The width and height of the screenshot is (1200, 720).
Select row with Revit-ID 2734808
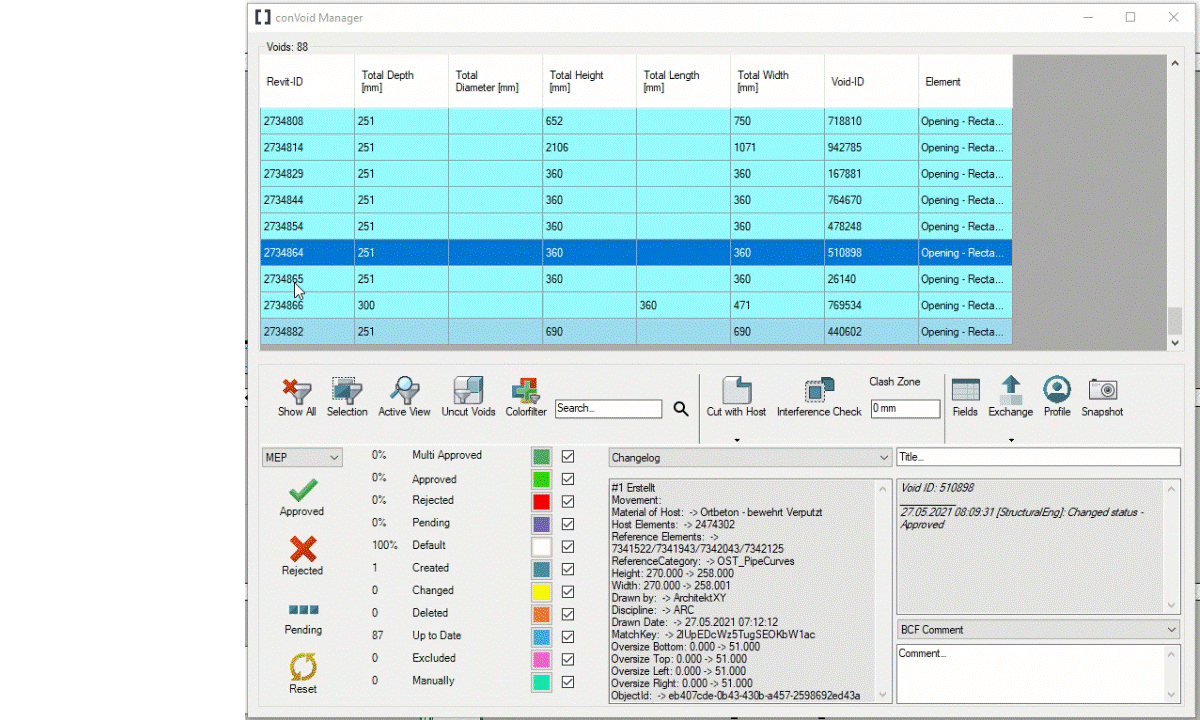(x=636, y=121)
